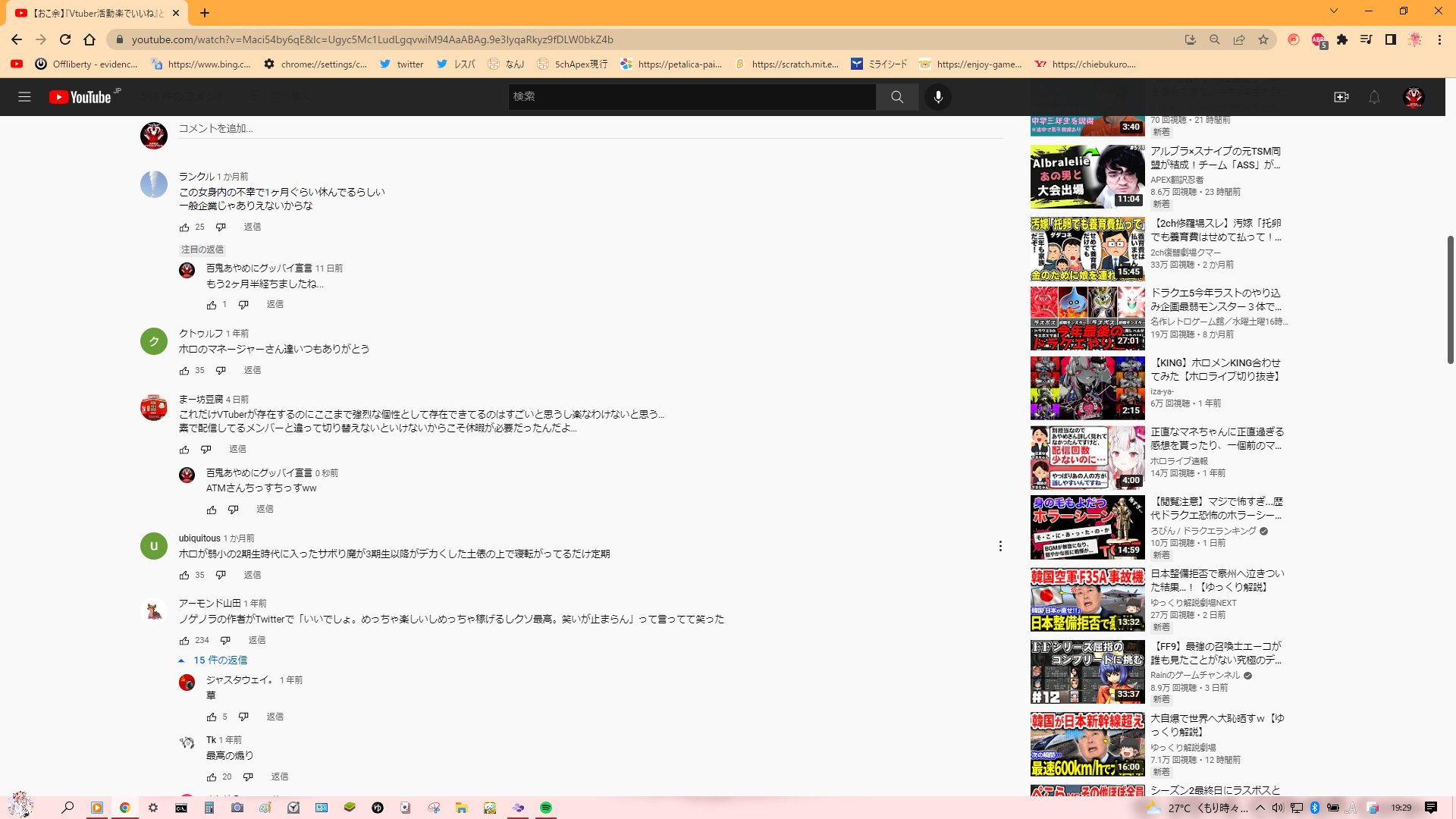1456x819 pixels.
Task: Dislike the クトゥルフ comment
Action: (x=221, y=371)
